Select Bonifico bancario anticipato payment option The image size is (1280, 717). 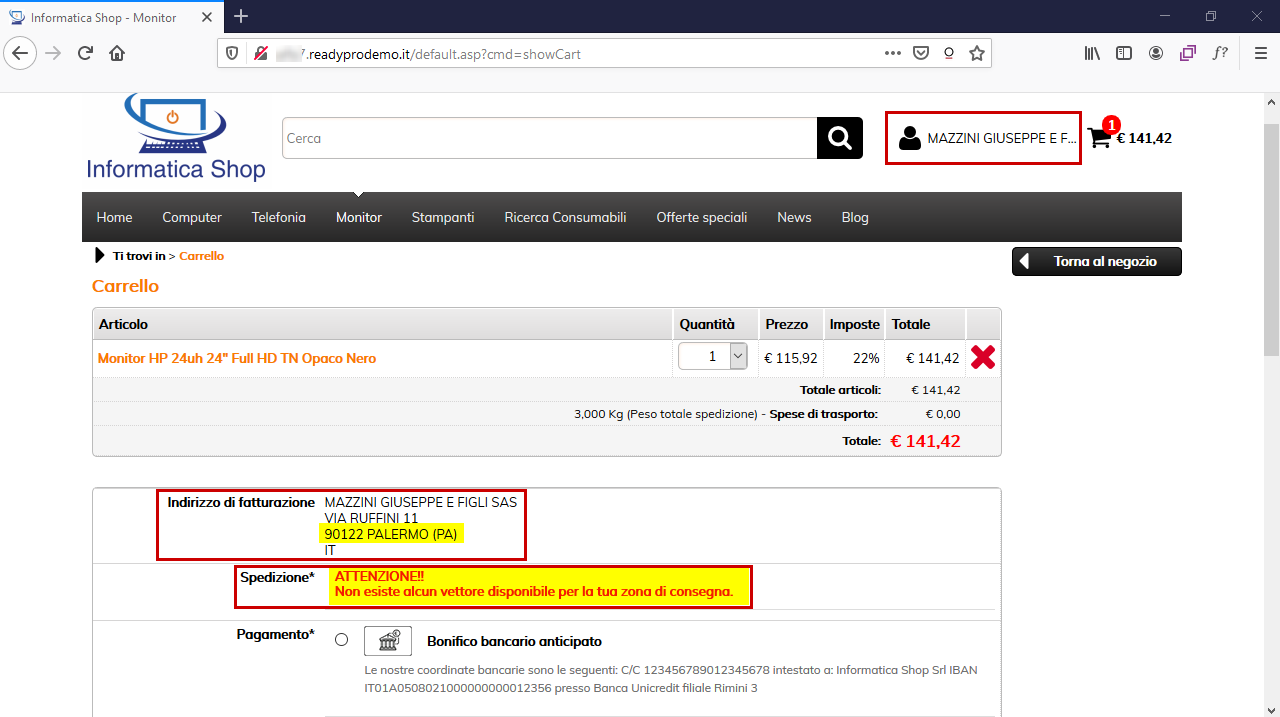(x=342, y=640)
